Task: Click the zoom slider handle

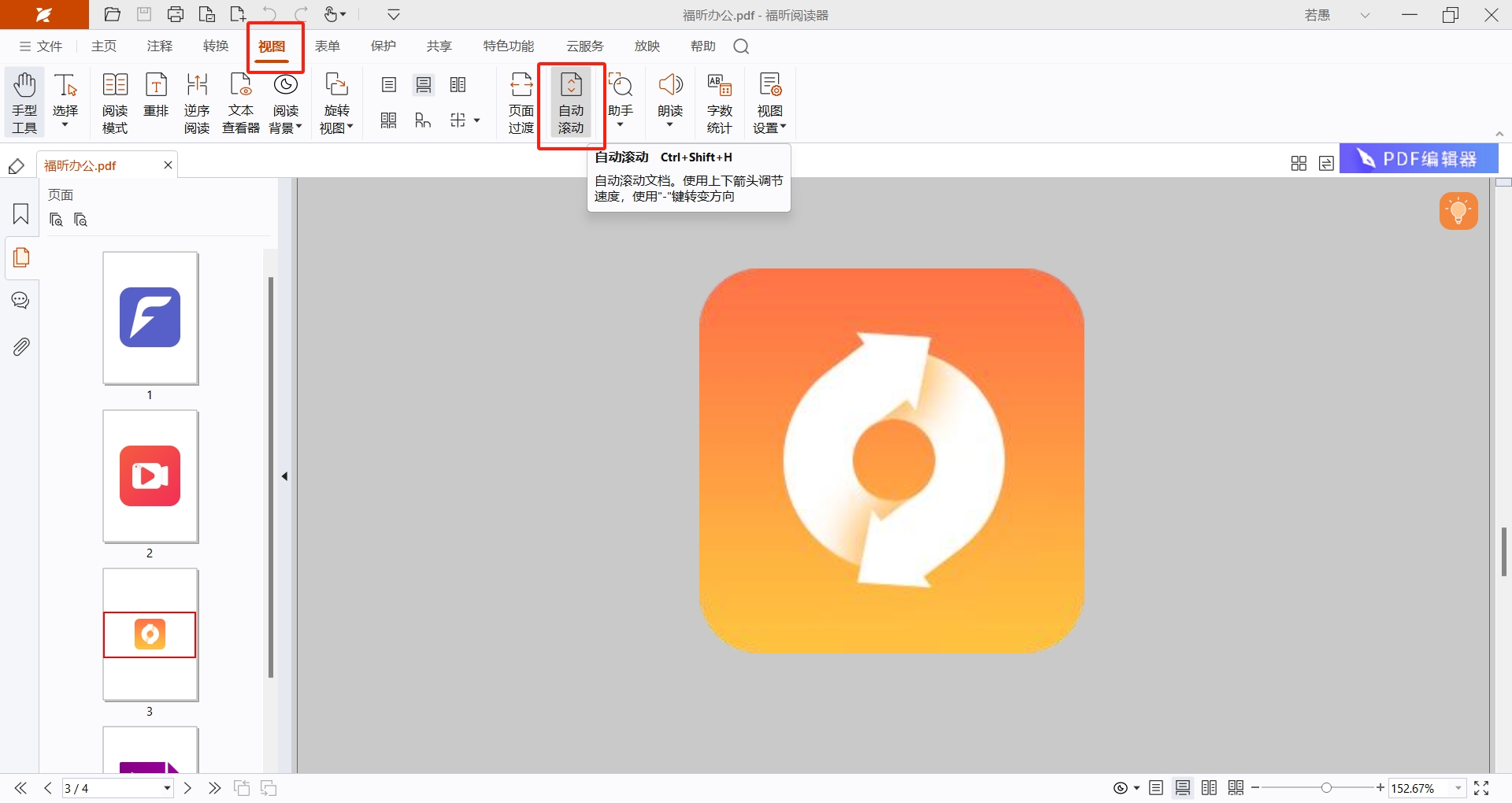Action: point(1326,788)
